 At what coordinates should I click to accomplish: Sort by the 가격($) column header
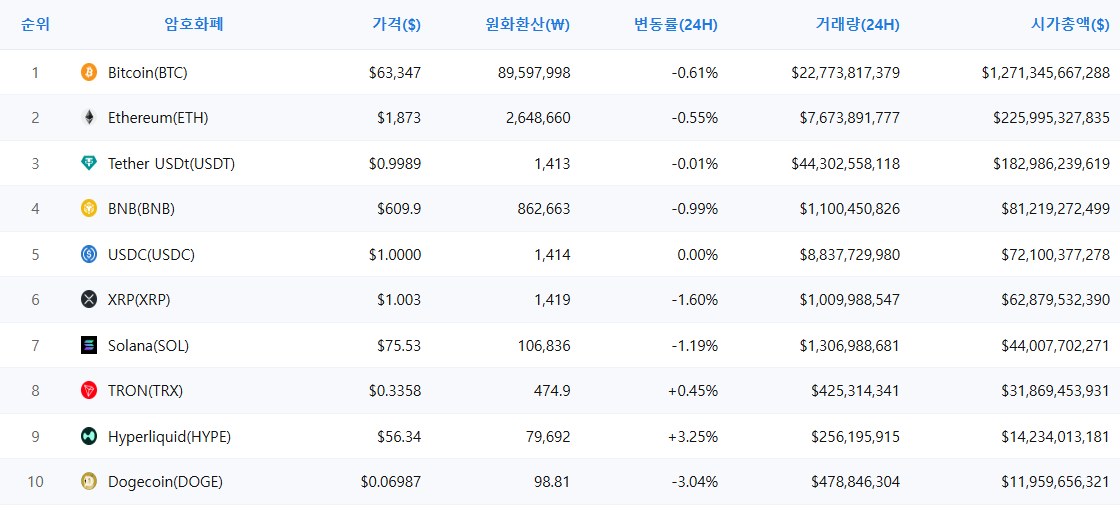pos(396,24)
